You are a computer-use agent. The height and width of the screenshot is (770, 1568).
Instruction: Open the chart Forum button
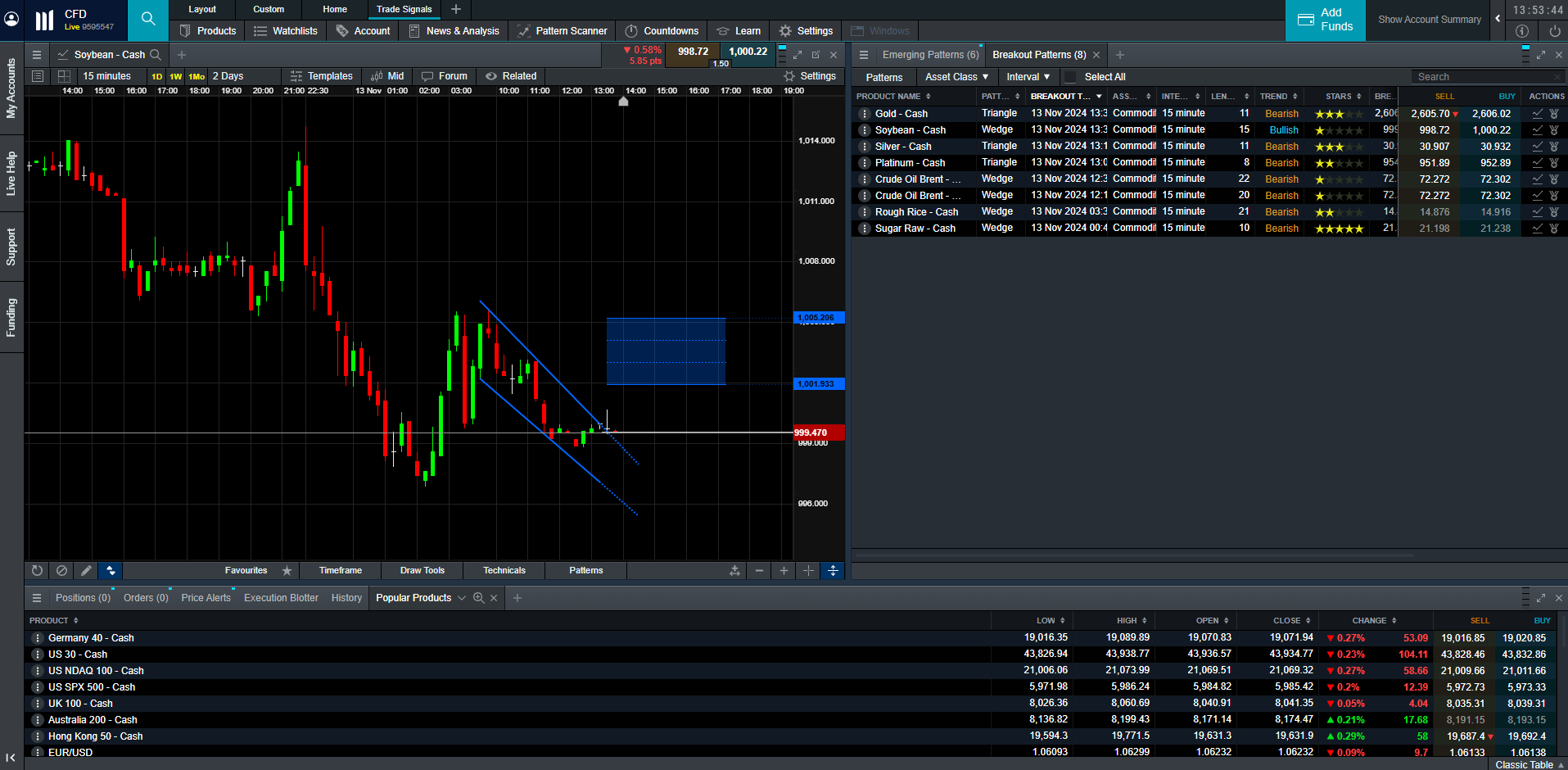444,76
